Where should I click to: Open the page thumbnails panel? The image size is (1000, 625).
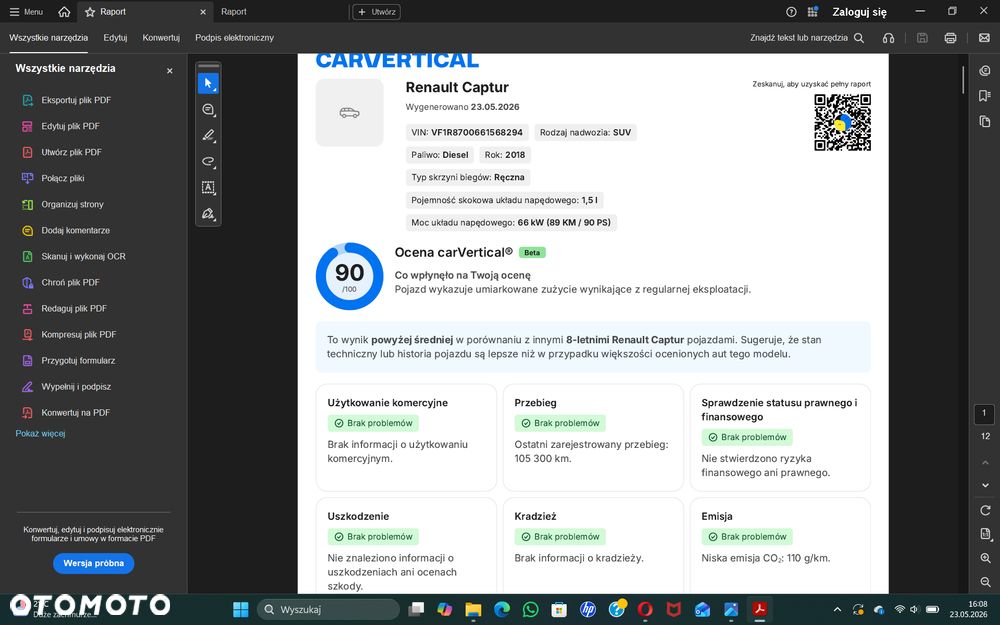pyautogui.click(x=985, y=121)
